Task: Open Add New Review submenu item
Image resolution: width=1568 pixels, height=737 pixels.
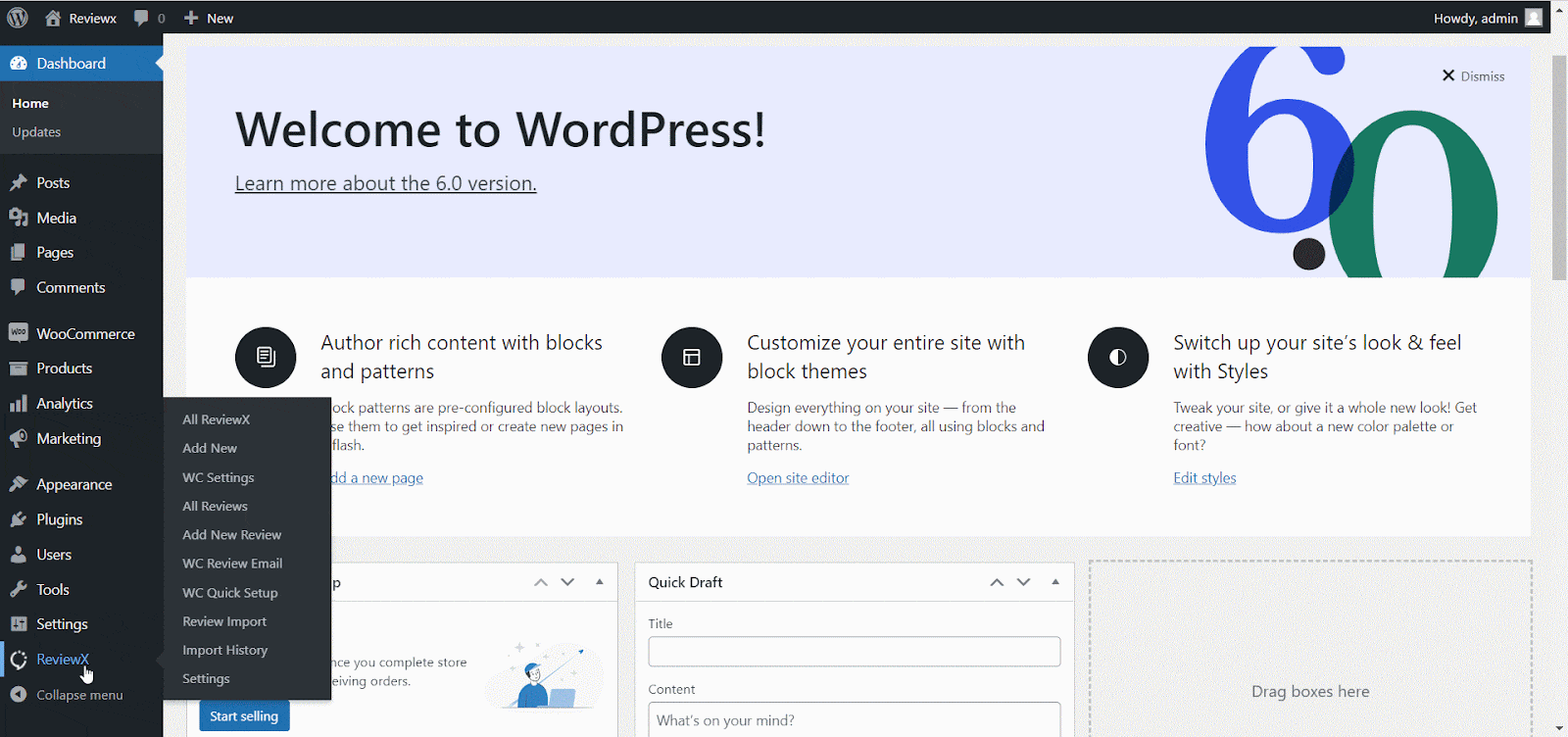Action: pos(231,535)
